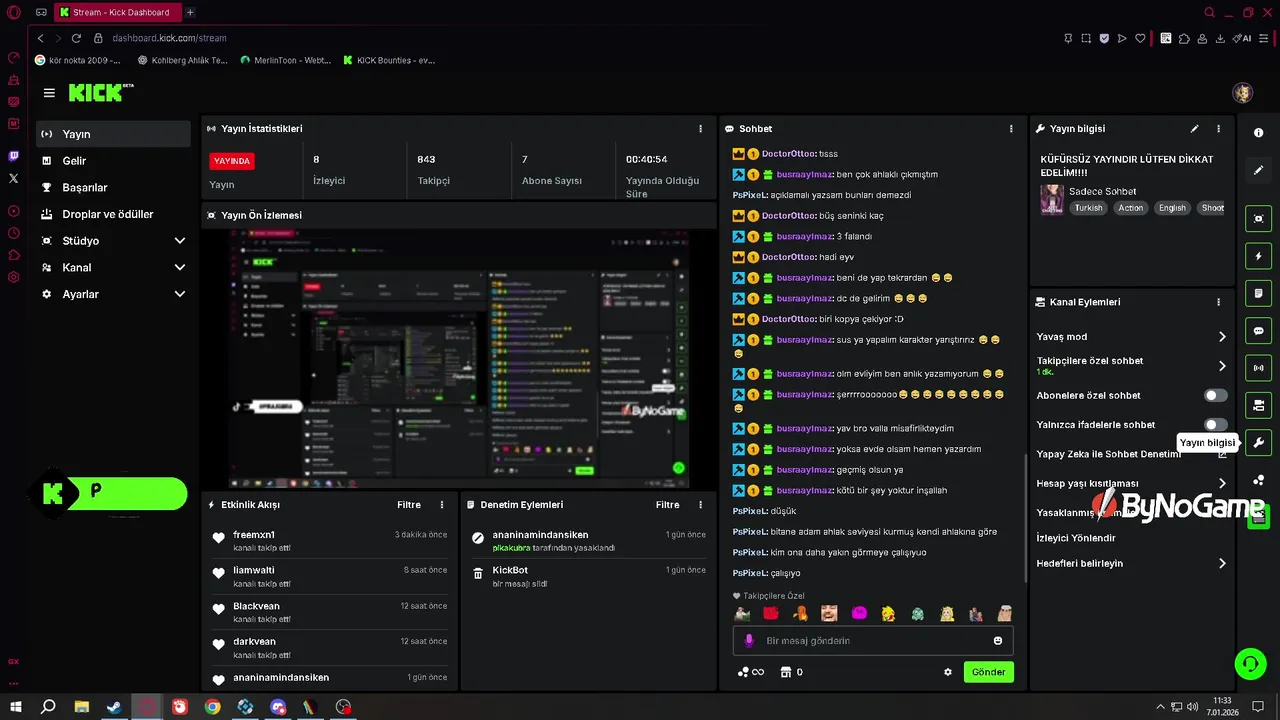Open Filtre in Etkinlik Akışı panel
This screenshot has width=1280, height=720.
pos(408,505)
